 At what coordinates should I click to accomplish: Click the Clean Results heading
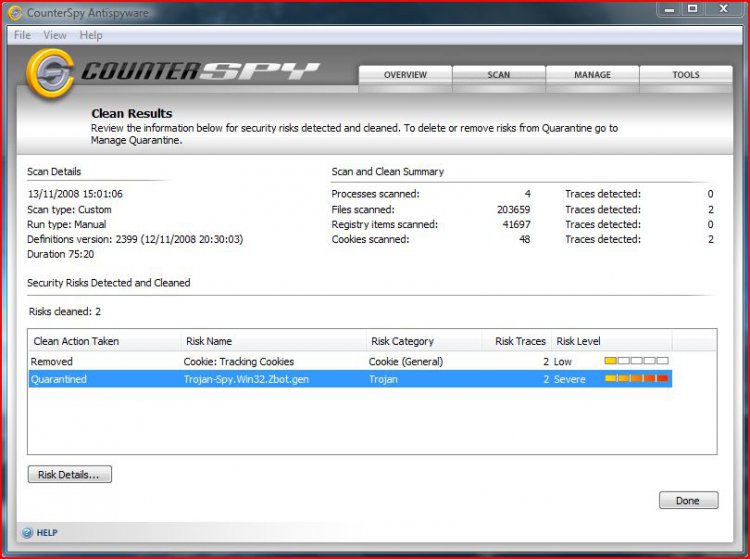[x=132, y=113]
